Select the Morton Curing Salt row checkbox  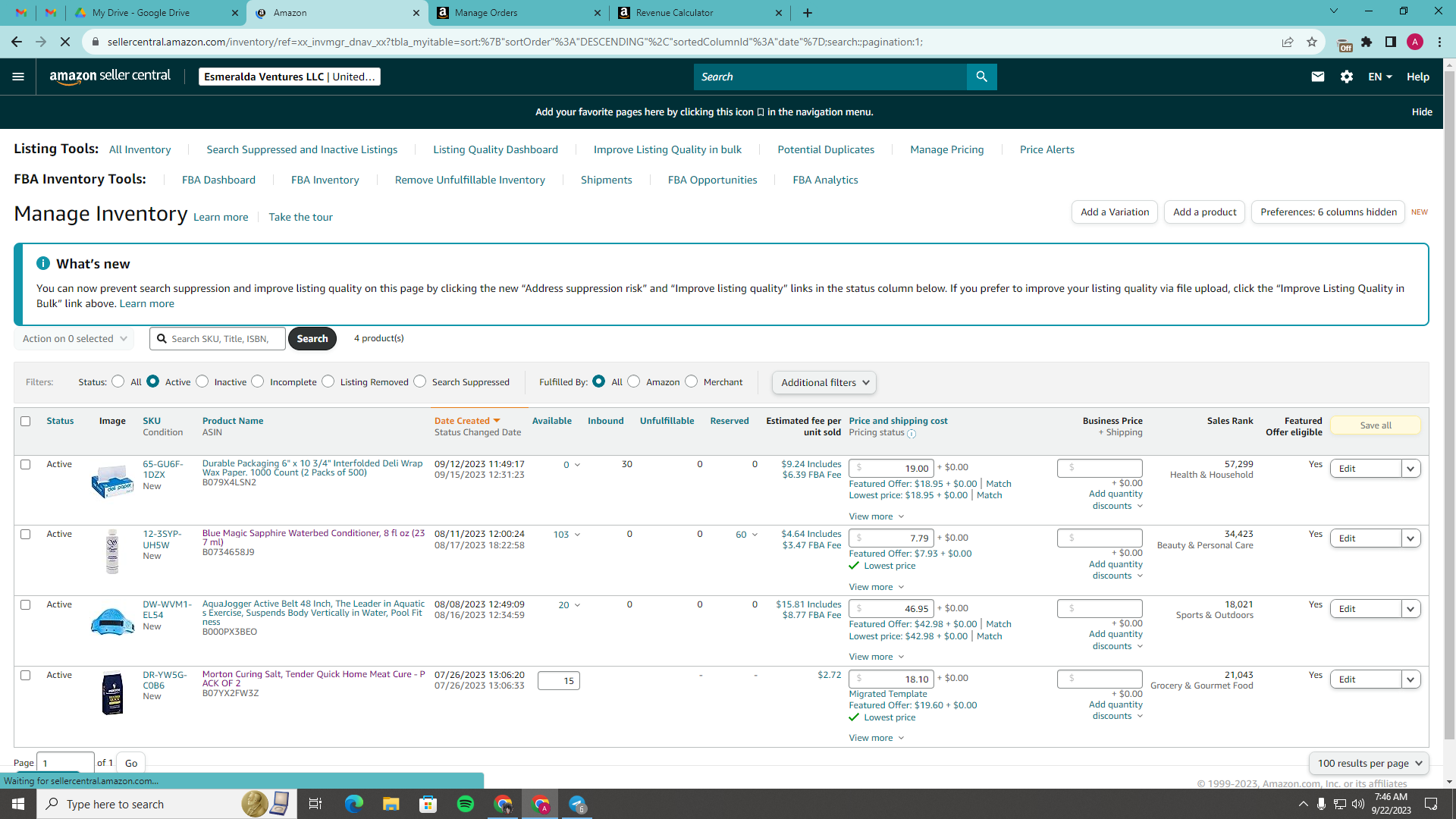[x=26, y=675]
